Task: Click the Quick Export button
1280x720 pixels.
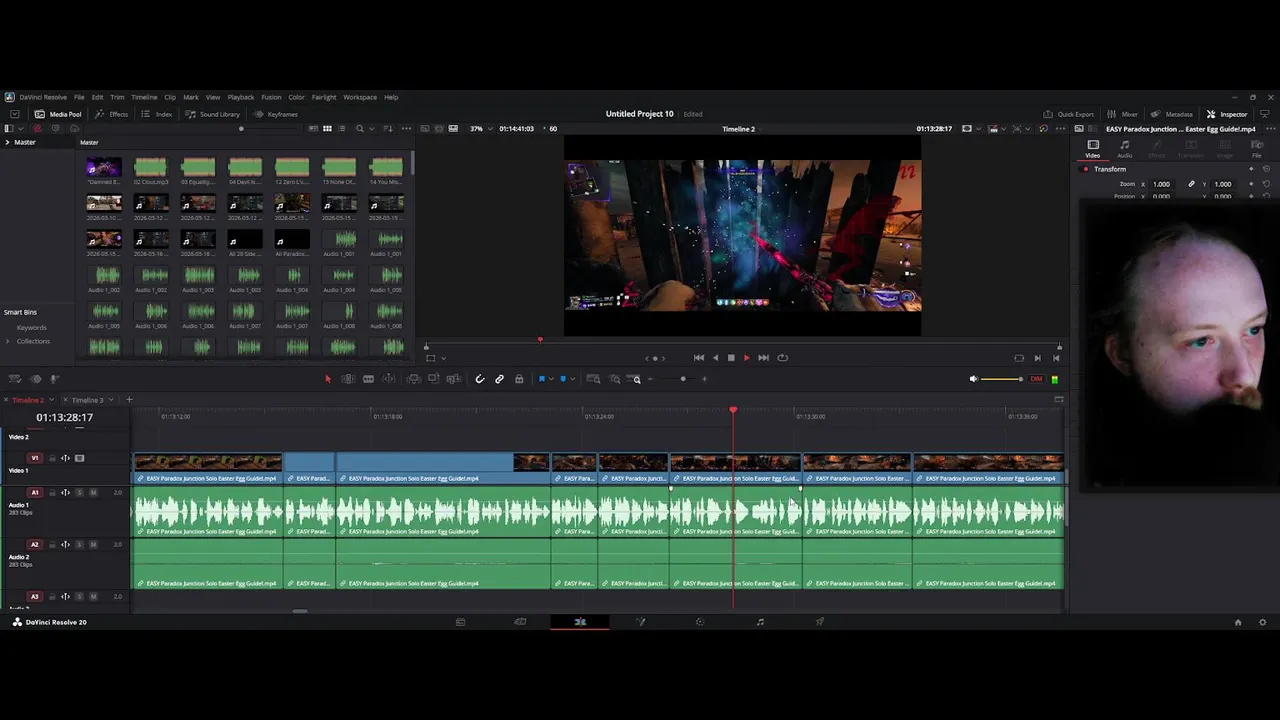Action: click(x=1069, y=114)
